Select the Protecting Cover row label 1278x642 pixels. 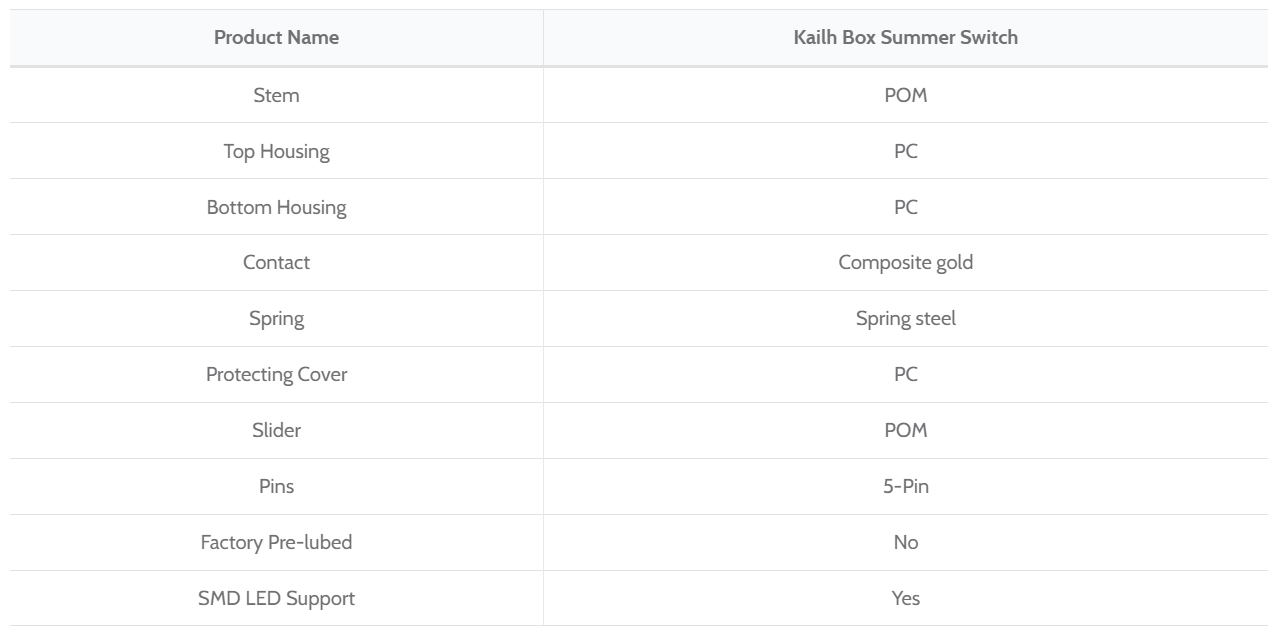coord(276,374)
